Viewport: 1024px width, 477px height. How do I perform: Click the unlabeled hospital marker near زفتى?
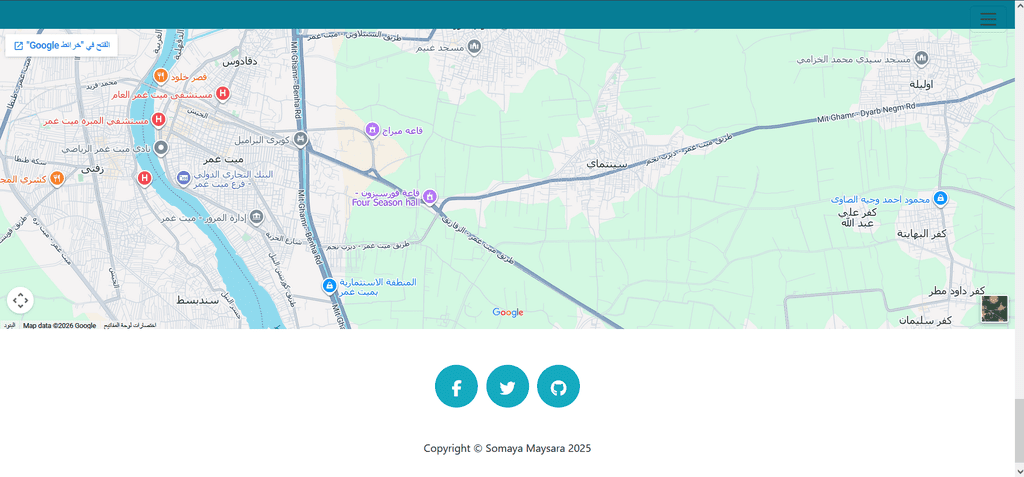(144, 178)
